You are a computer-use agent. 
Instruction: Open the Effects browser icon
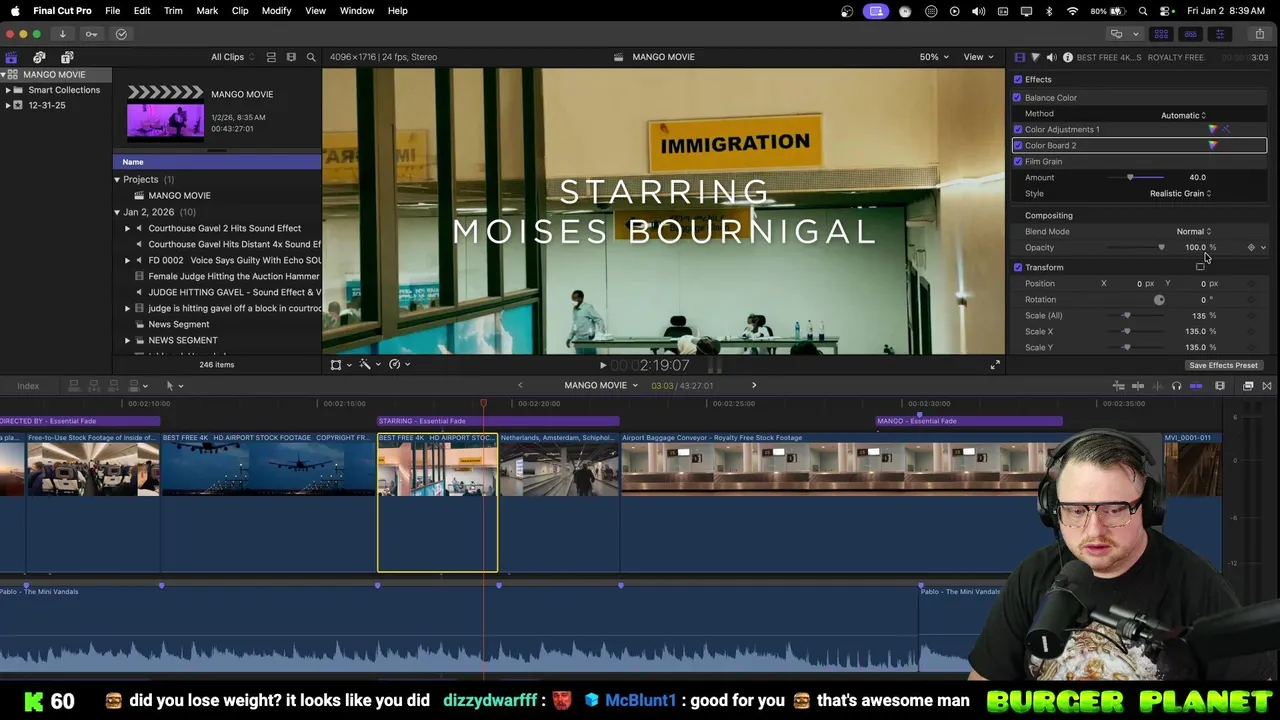tap(1248, 386)
